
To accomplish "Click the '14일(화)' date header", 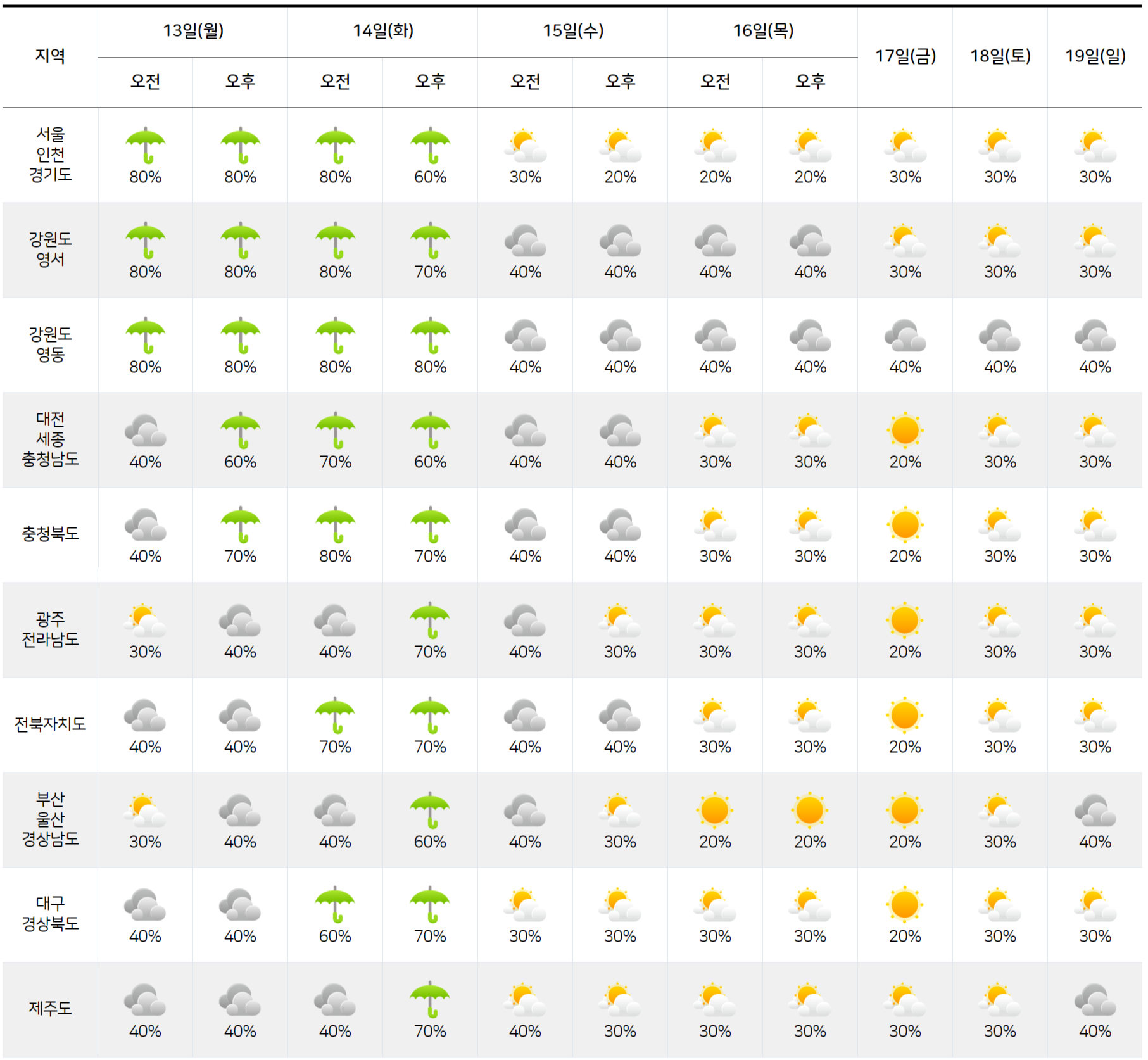I will [x=383, y=30].
